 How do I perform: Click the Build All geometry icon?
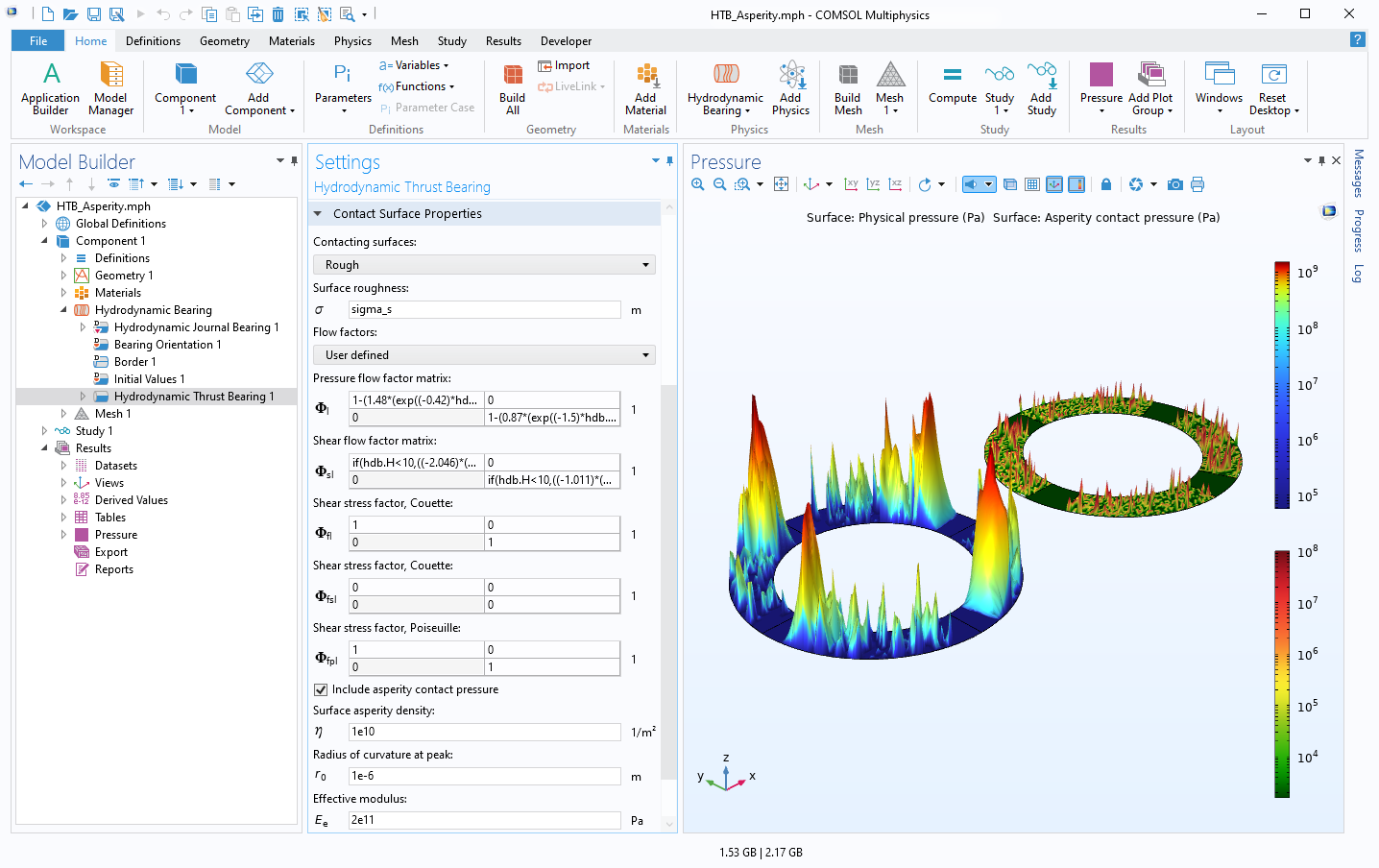[513, 75]
